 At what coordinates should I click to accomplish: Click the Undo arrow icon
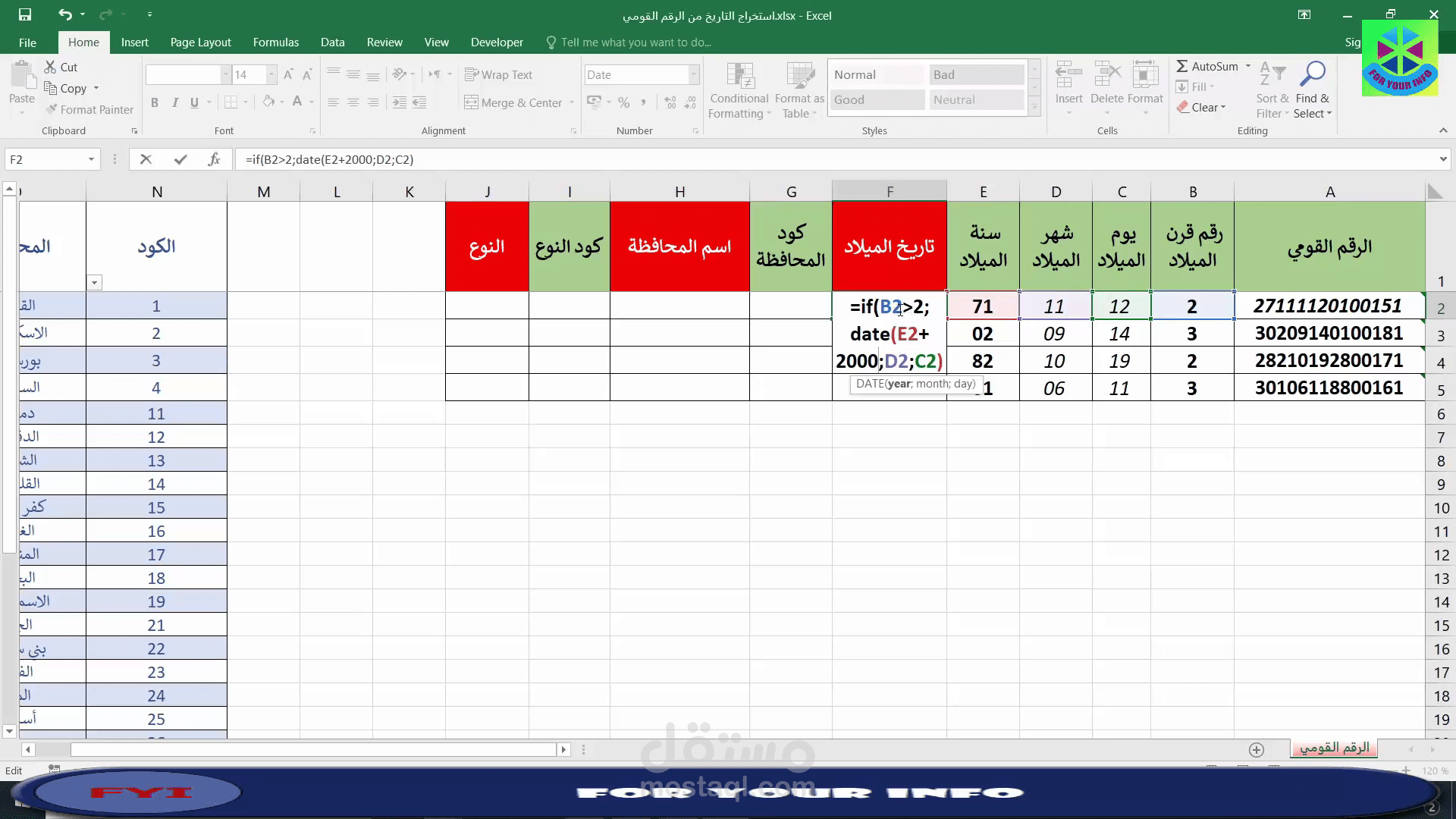pyautogui.click(x=65, y=14)
